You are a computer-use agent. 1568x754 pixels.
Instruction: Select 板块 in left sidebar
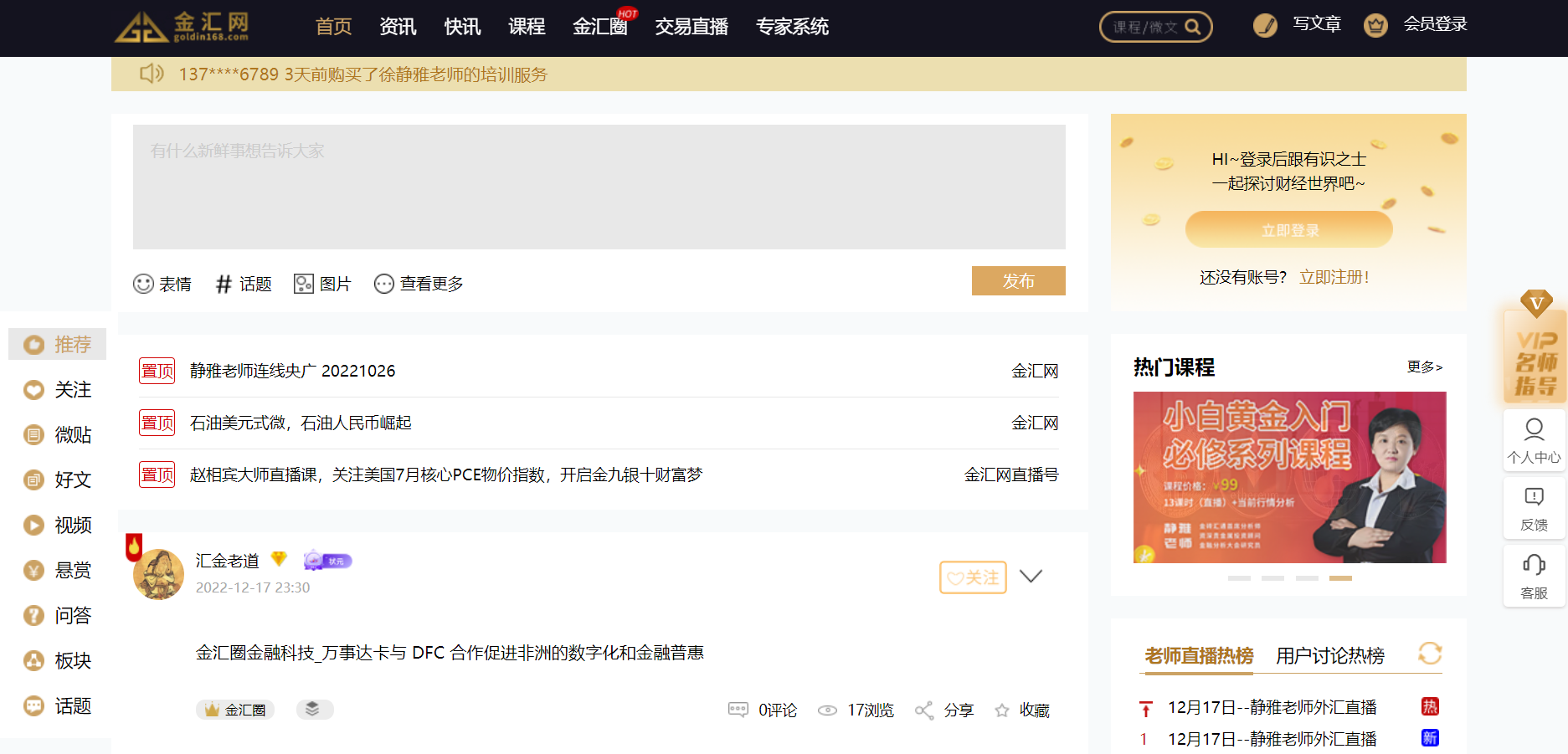click(58, 660)
